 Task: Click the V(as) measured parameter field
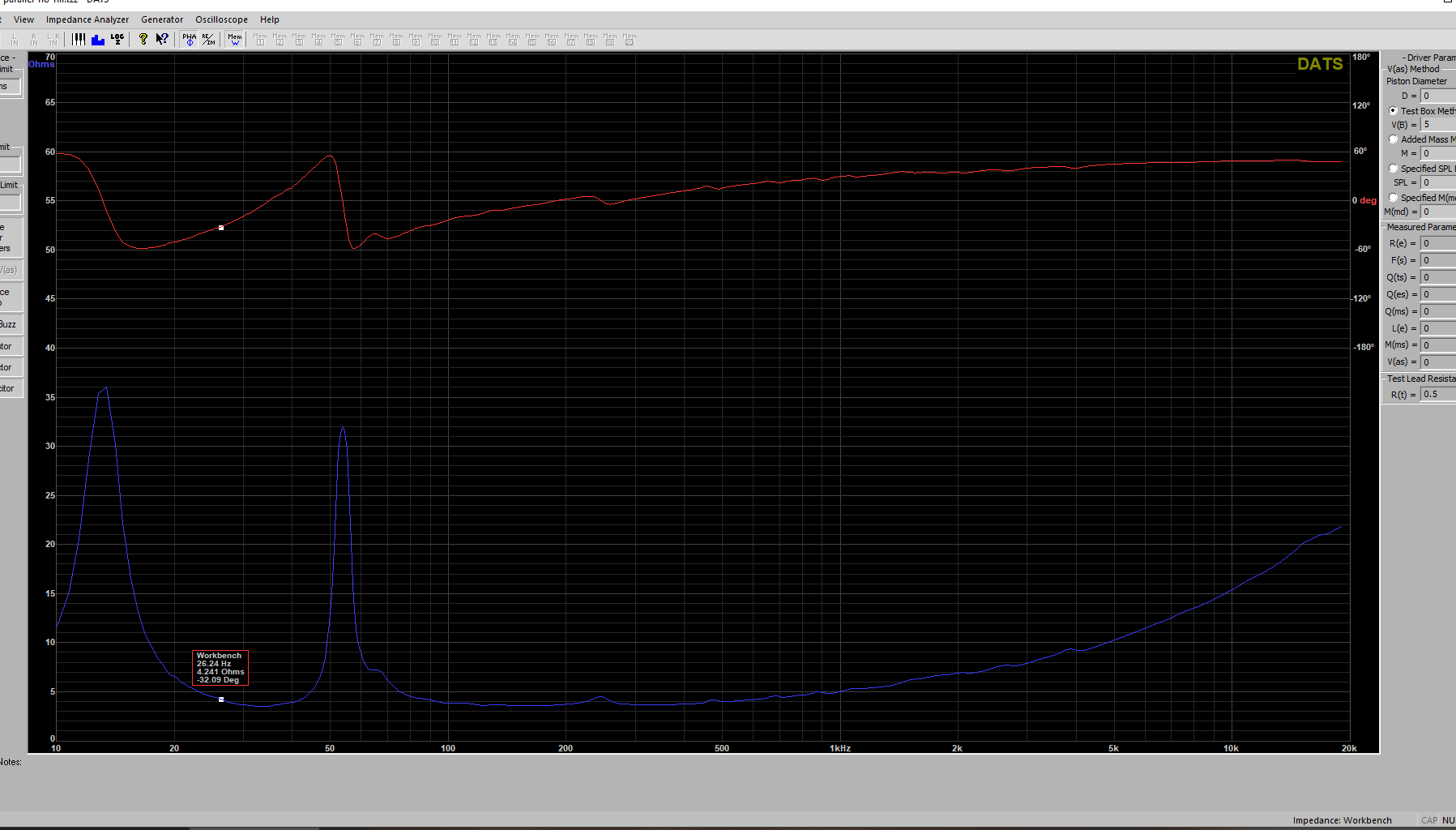(x=1438, y=362)
